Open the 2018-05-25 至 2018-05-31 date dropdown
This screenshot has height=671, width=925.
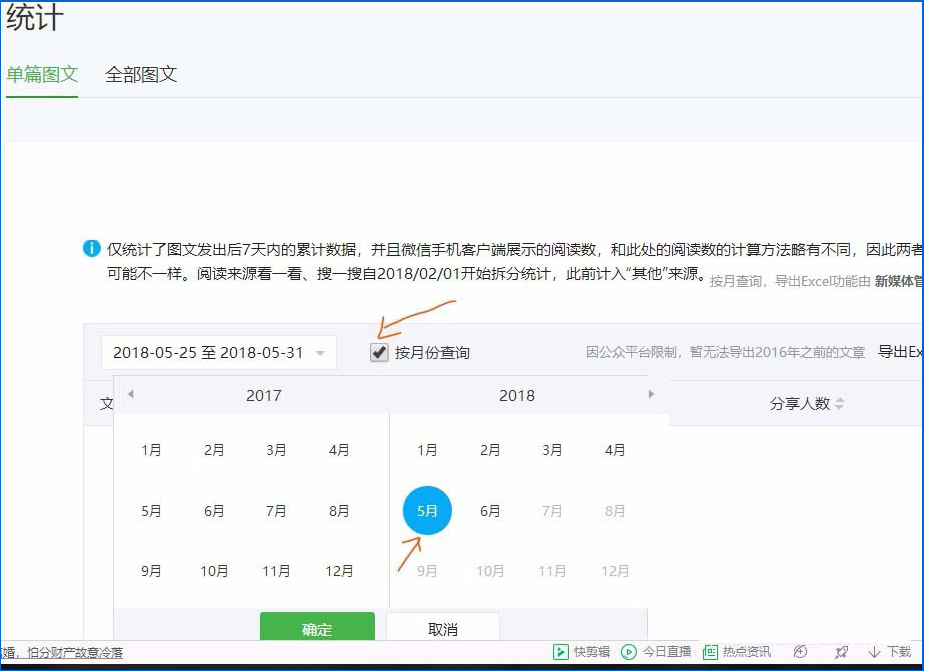pyautogui.click(x=218, y=352)
